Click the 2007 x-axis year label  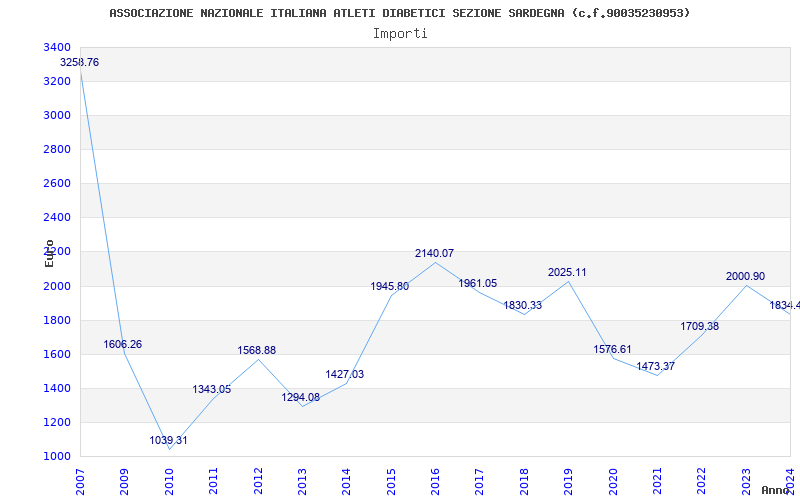80,482
